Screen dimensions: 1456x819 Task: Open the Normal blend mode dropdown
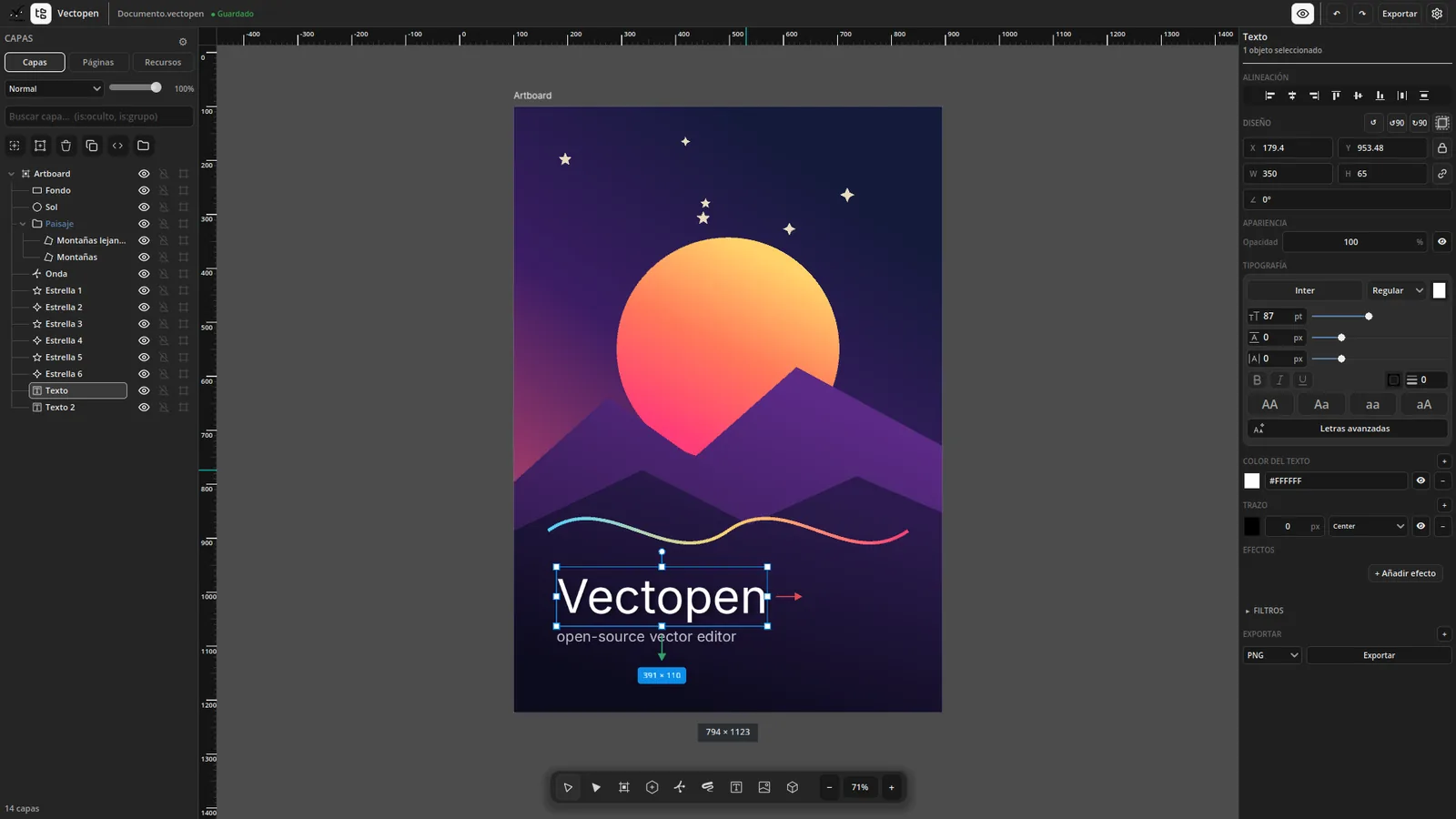tap(55, 89)
